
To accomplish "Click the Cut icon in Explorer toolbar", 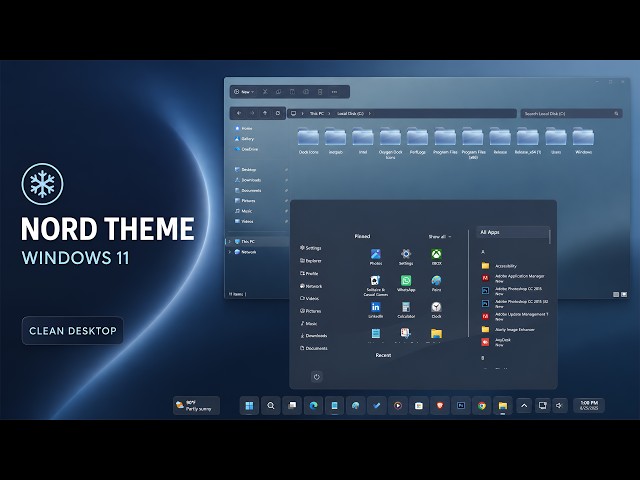I will tap(265, 92).
